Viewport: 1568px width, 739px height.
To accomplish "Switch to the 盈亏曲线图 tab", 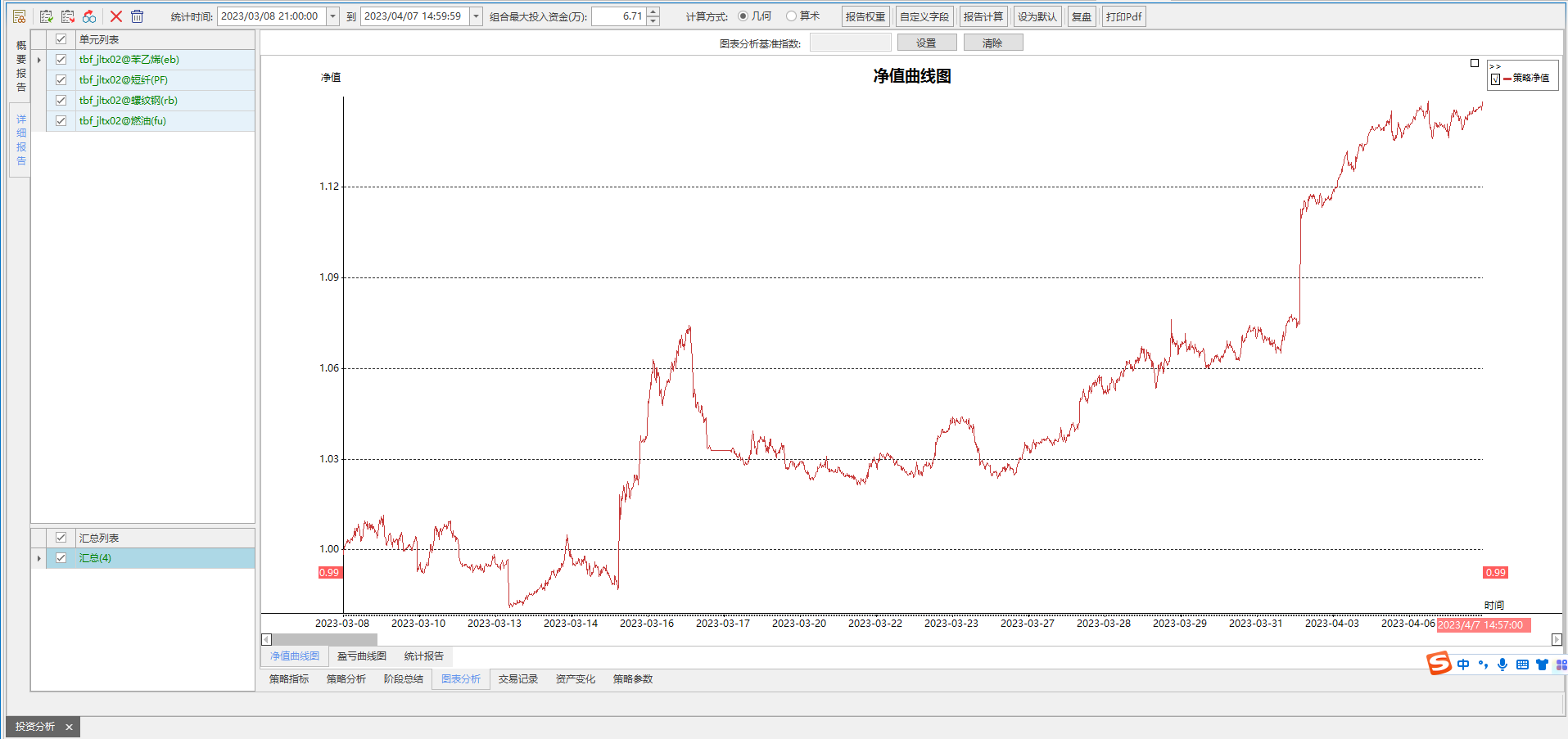I will (361, 656).
